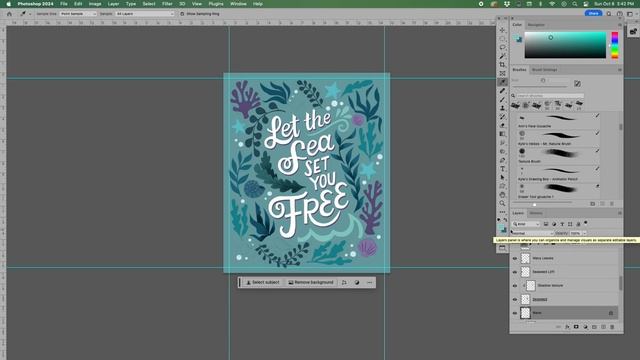
Task: Select the Frame tool
Action: click(502, 73)
